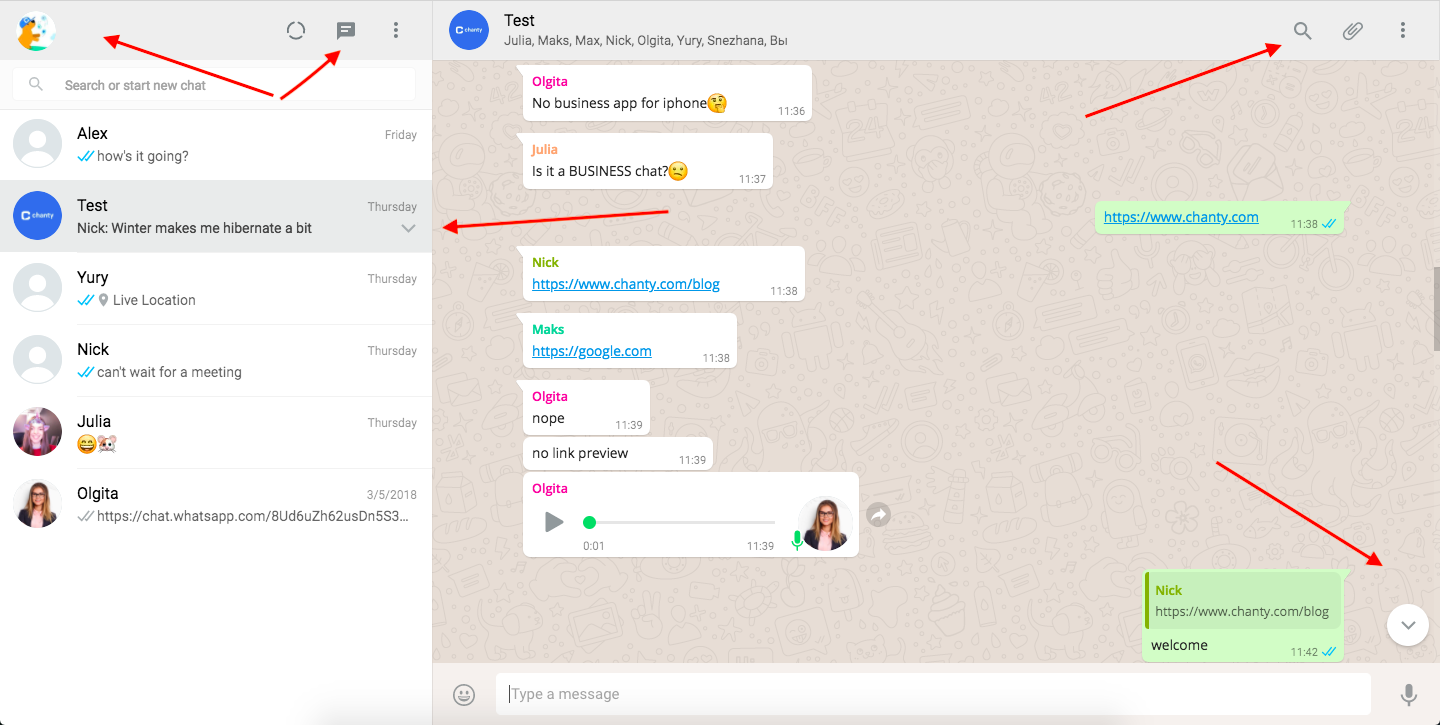Viewport: 1440px width, 725px height.
Task: Open the sidebar three-dot menu
Action: click(x=396, y=30)
